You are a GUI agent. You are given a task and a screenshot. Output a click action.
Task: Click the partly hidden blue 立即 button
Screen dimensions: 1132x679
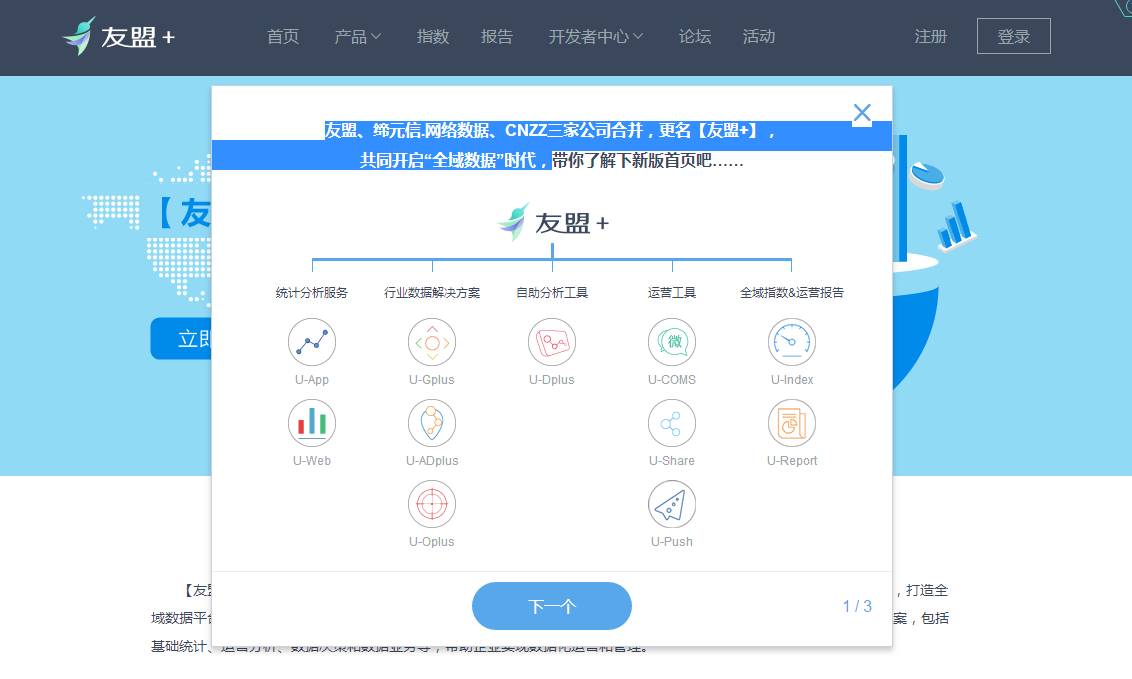pos(181,338)
